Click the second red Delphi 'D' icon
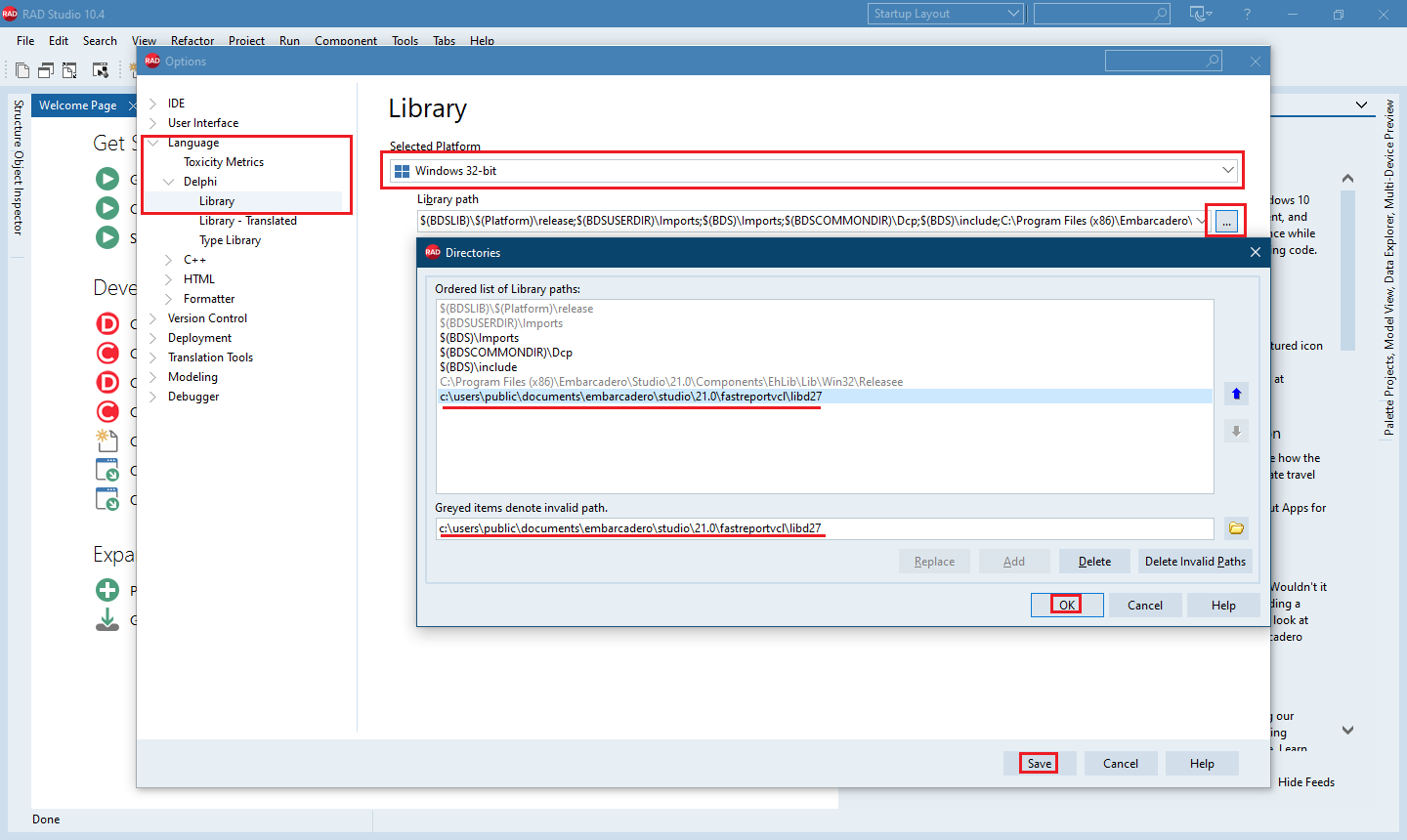This screenshot has width=1407, height=840. (107, 382)
